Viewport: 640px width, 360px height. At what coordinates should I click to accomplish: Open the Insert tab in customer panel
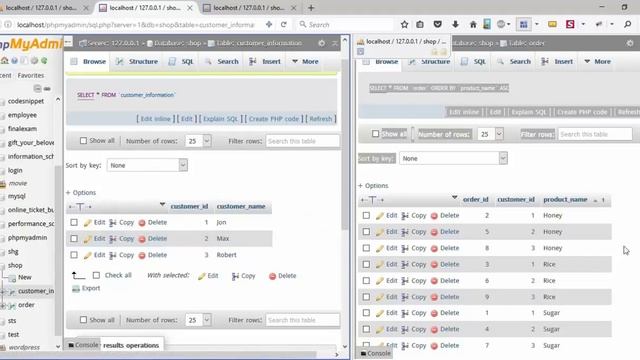265,62
